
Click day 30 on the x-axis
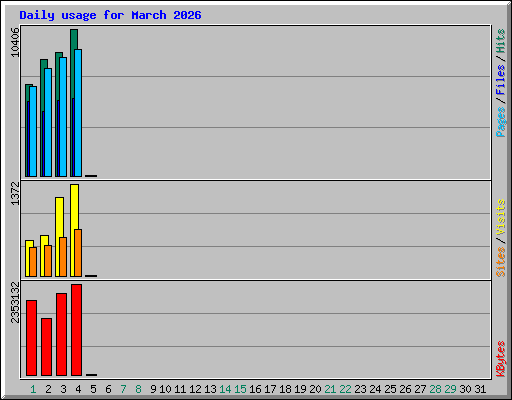465,389
